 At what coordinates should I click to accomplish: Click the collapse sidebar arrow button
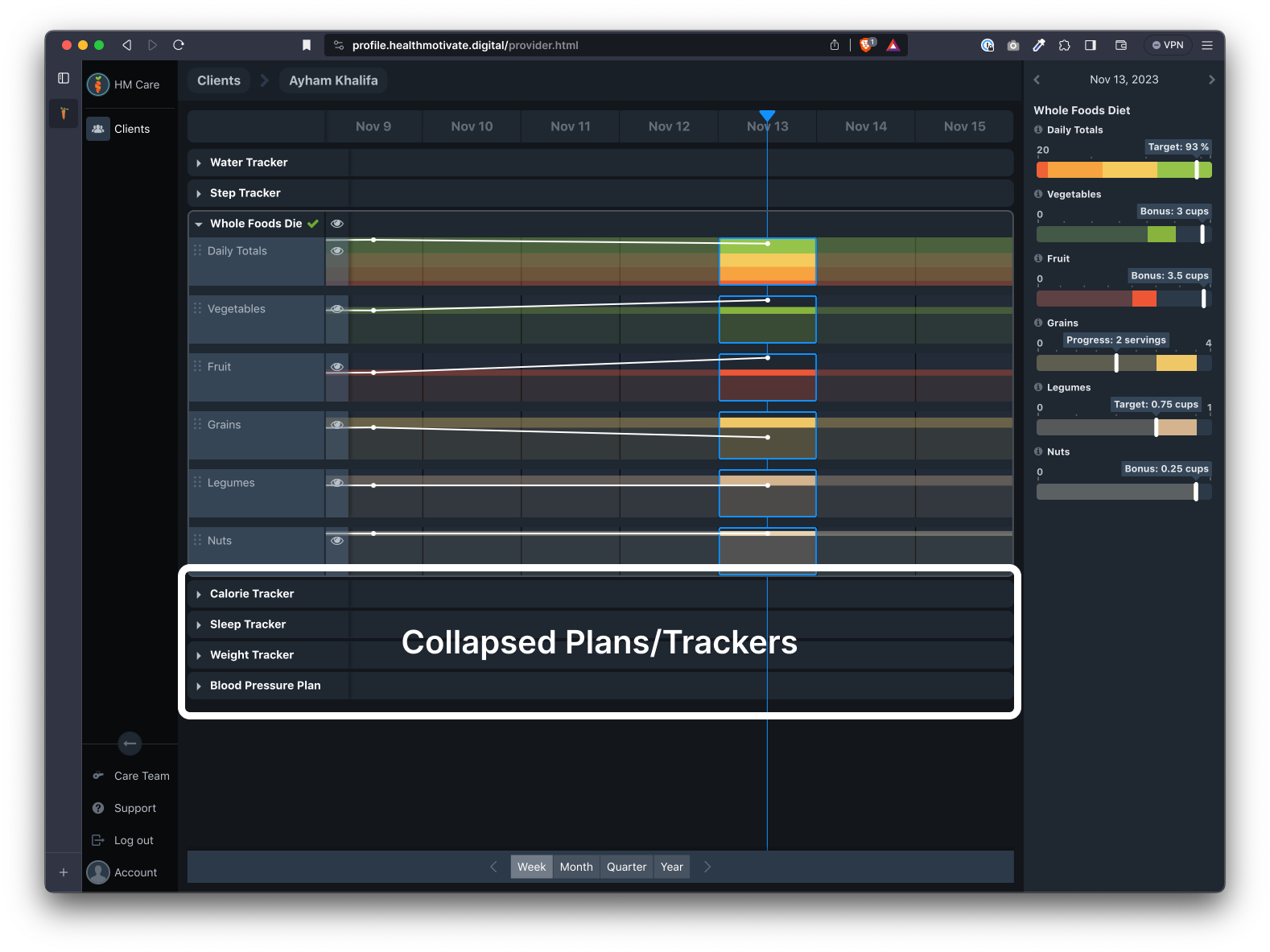[x=130, y=744]
